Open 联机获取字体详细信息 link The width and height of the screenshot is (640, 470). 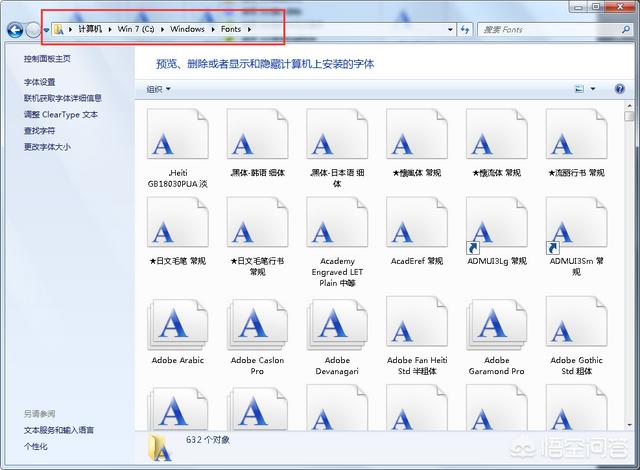click(x=63, y=98)
